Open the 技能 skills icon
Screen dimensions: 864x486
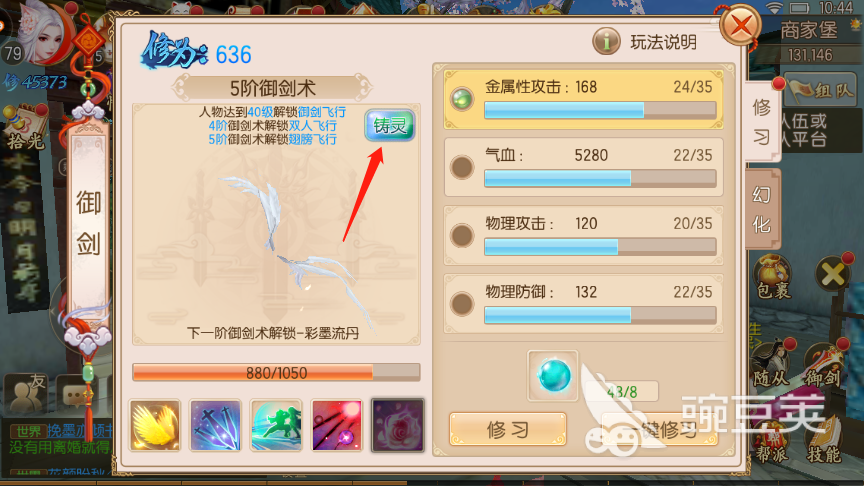[x=824, y=441]
